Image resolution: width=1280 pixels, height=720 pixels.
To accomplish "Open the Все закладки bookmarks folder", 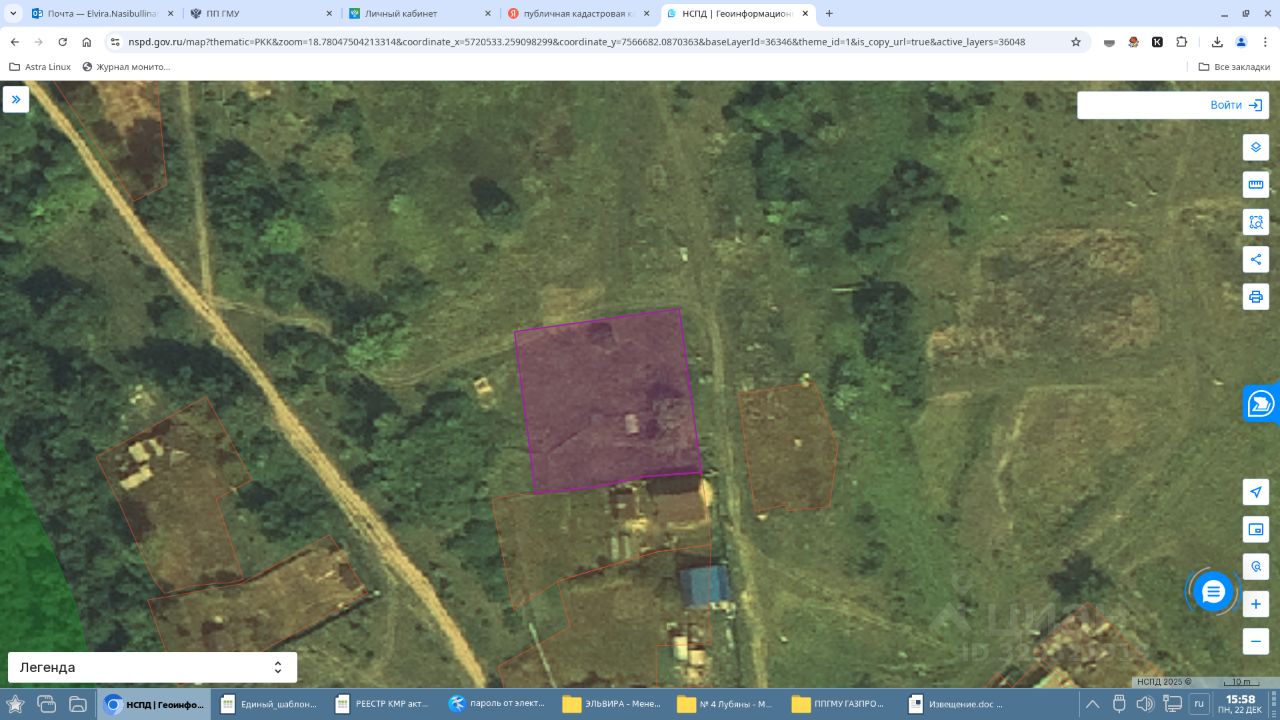I will coord(1234,67).
